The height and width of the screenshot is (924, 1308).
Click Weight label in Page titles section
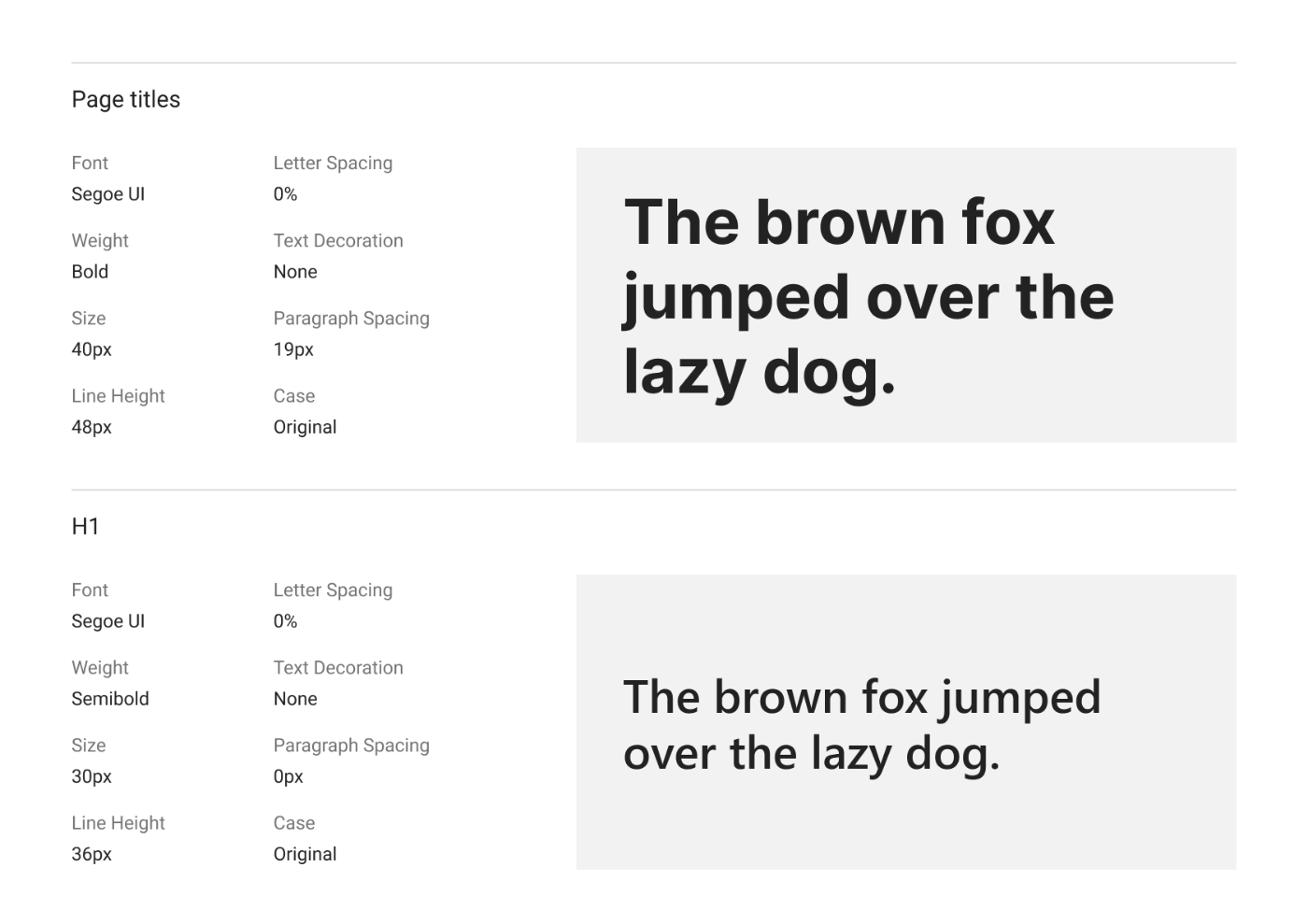[x=100, y=240]
